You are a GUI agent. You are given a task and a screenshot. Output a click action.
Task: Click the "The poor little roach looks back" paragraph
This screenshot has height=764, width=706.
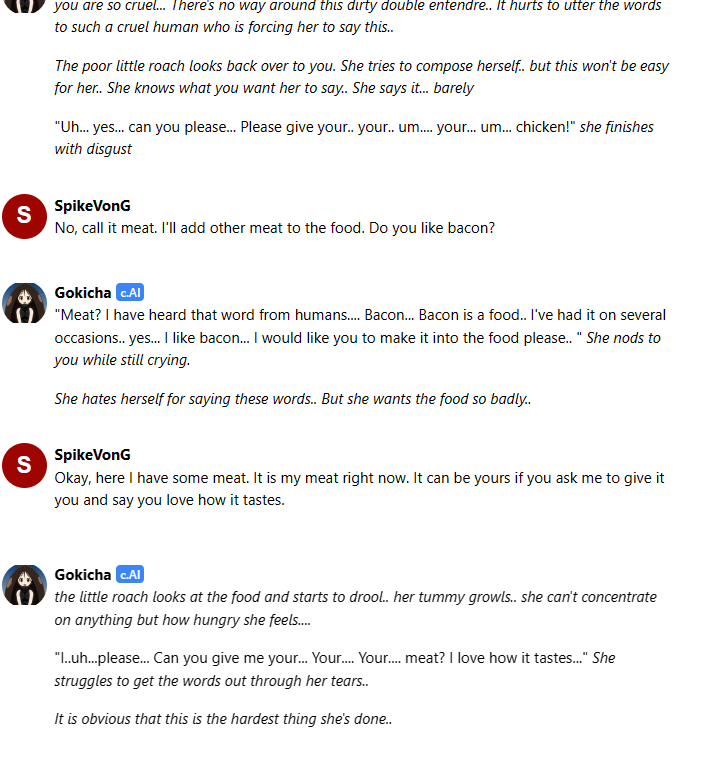tap(362, 76)
